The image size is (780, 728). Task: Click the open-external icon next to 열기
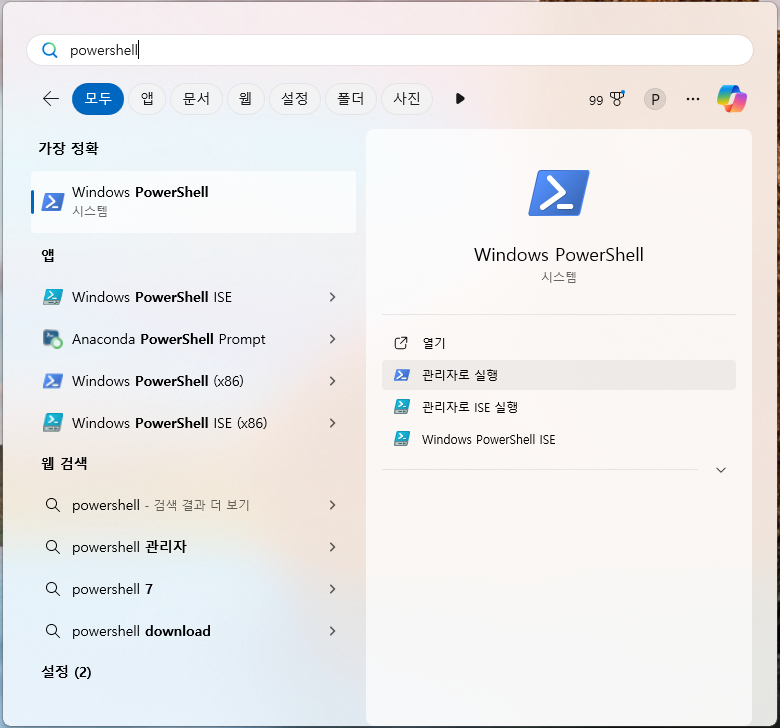tap(401, 343)
